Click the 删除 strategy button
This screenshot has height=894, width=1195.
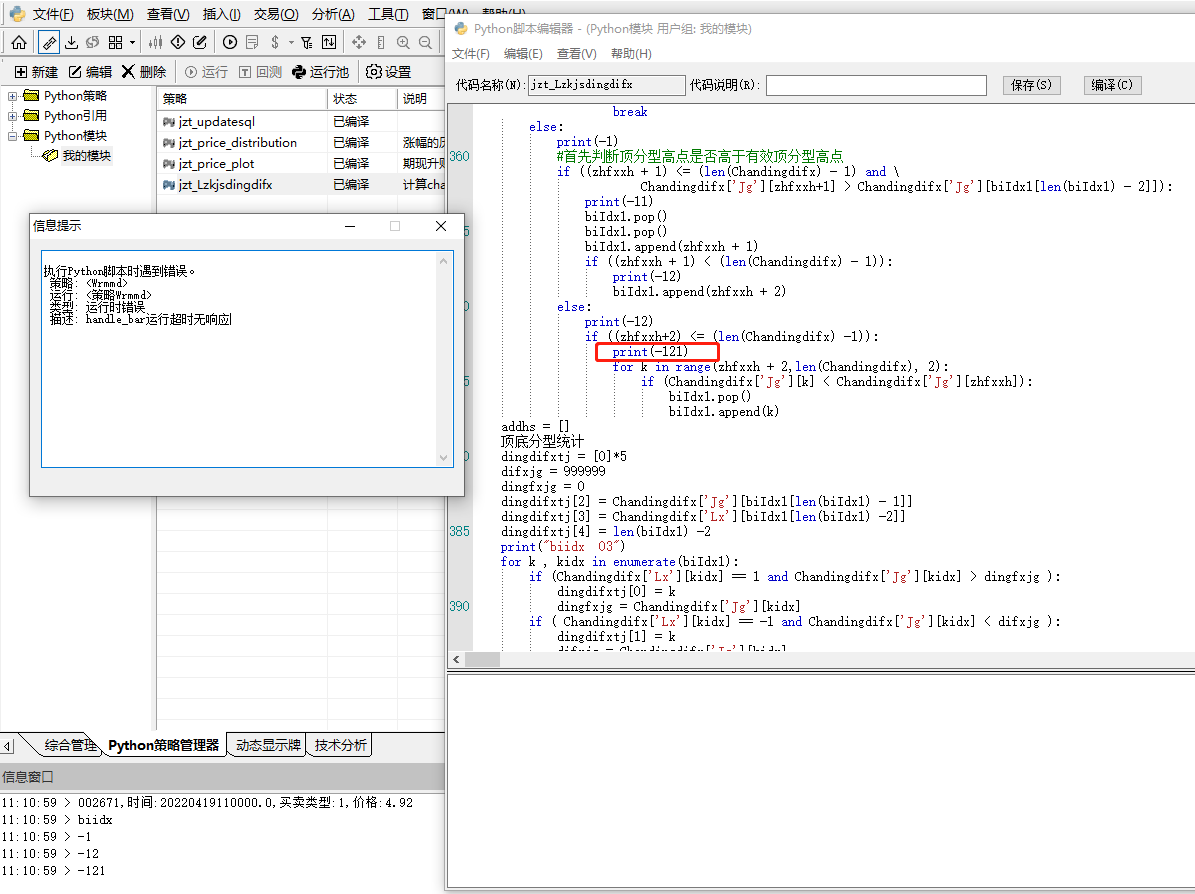pyautogui.click(x=144, y=72)
